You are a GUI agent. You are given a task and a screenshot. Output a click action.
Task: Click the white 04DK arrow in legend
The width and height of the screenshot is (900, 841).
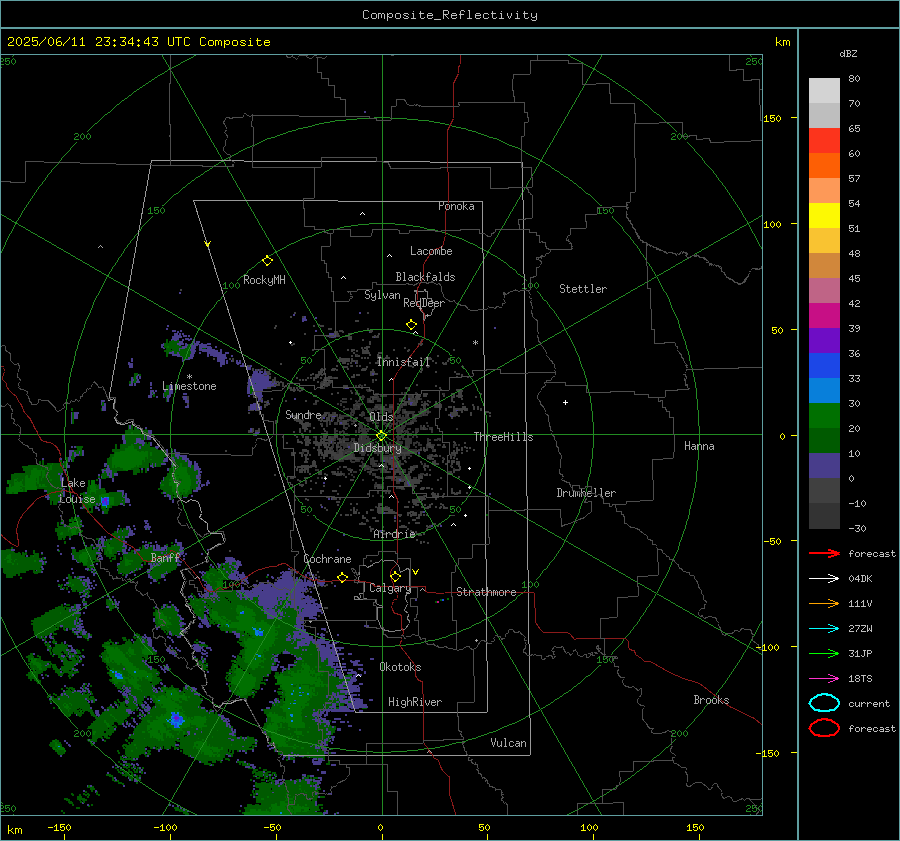click(824, 578)
